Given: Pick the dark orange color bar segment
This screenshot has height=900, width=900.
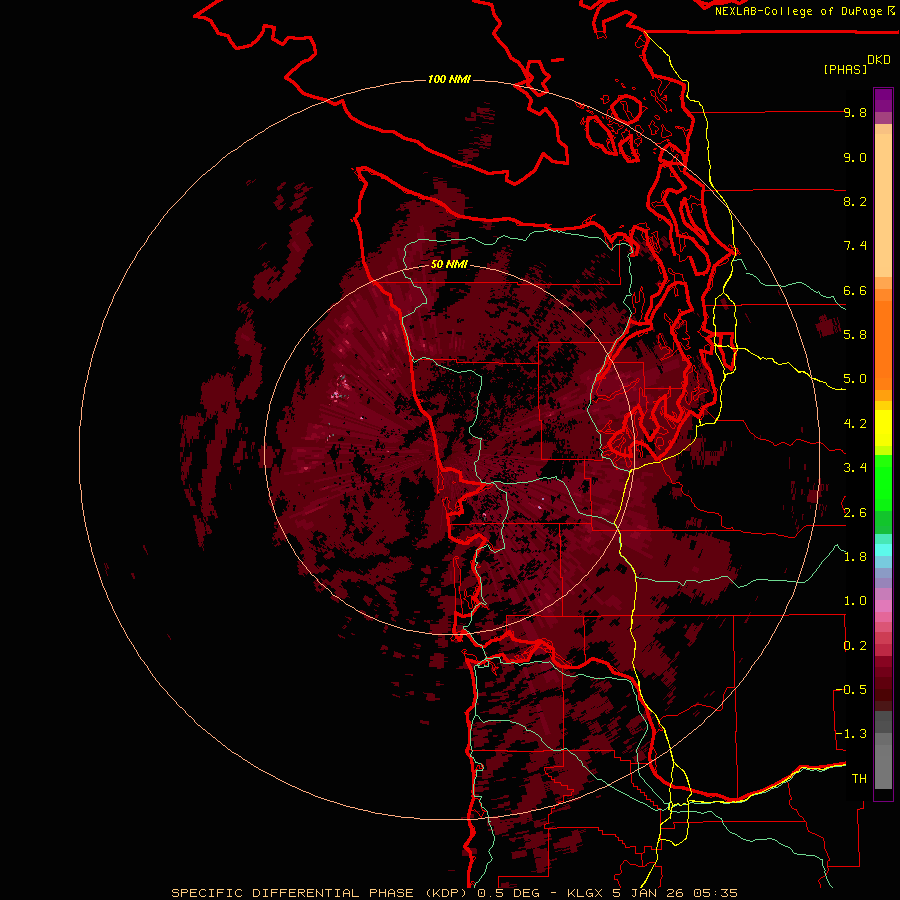Looking at the screenshot, I should tap(883, 346).
